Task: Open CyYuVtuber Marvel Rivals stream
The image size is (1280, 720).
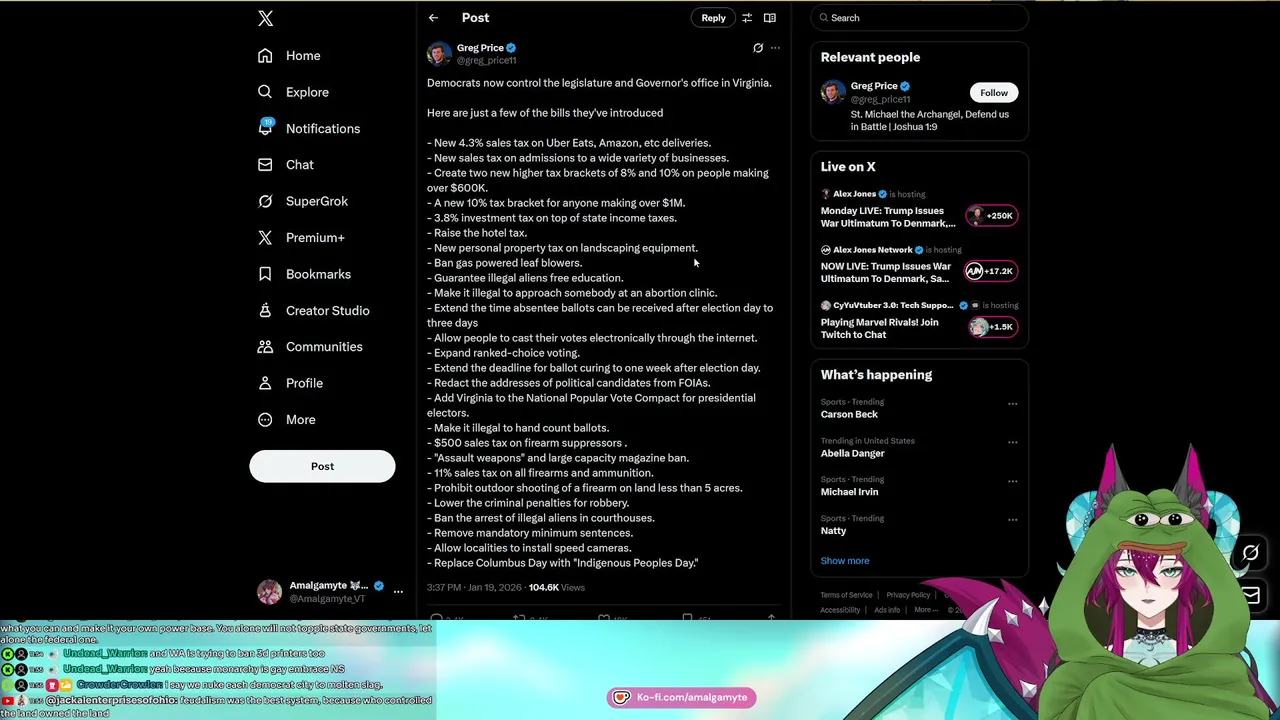Action: coord(880,329)
